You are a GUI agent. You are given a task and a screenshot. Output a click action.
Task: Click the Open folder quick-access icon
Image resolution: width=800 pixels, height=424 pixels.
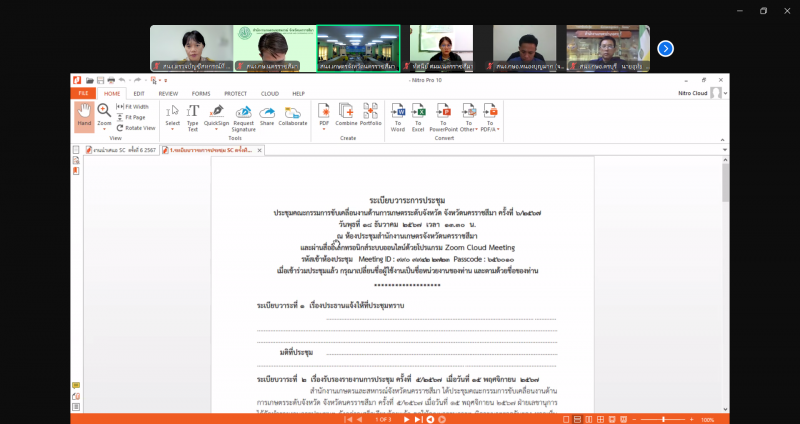tap(90, 81)
